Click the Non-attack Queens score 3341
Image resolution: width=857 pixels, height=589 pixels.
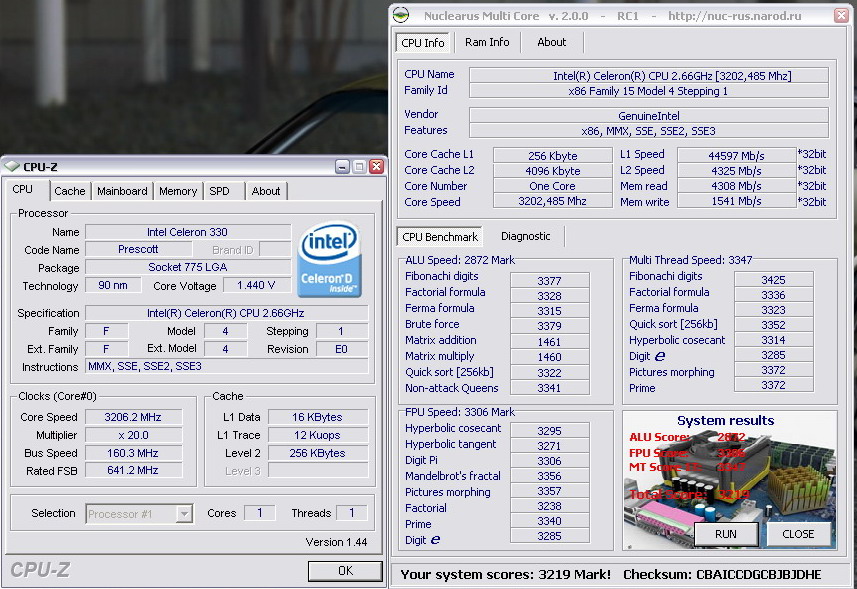(x=549, y=388)
